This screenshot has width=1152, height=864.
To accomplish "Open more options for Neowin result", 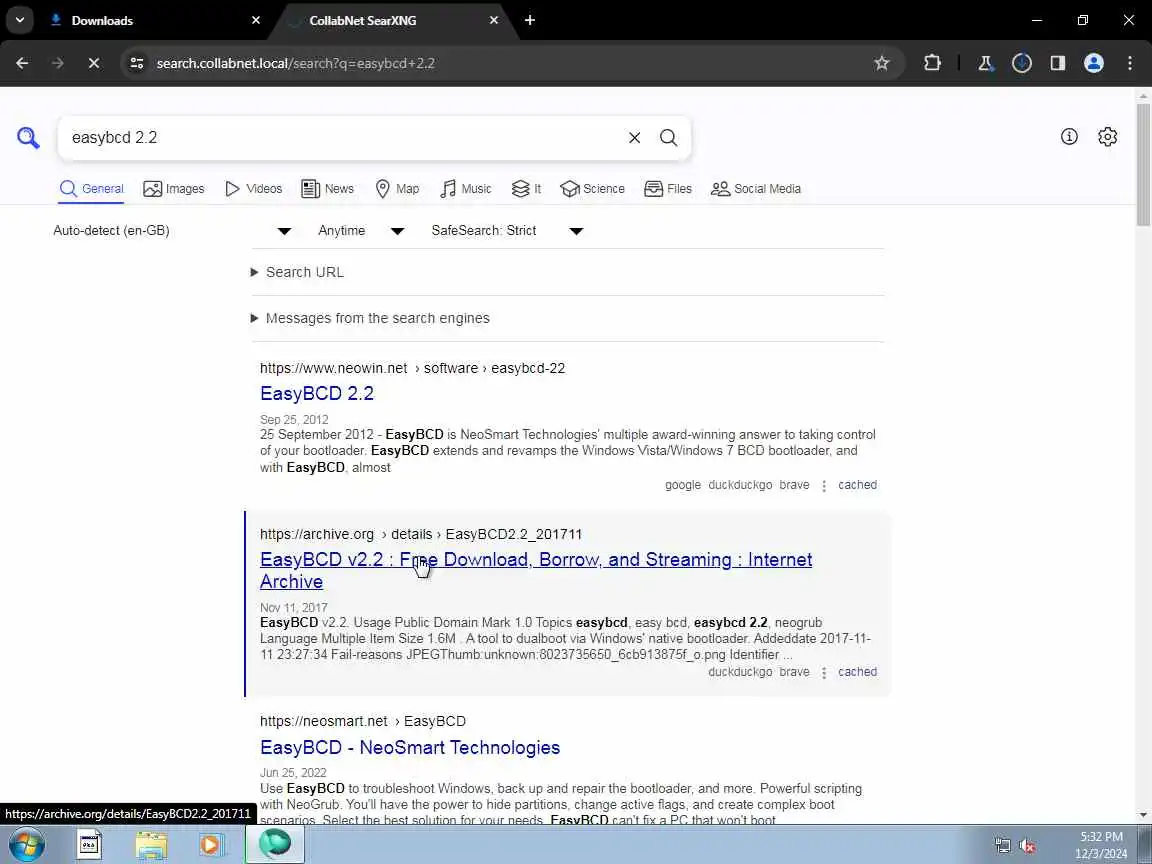I will point(824,486).
